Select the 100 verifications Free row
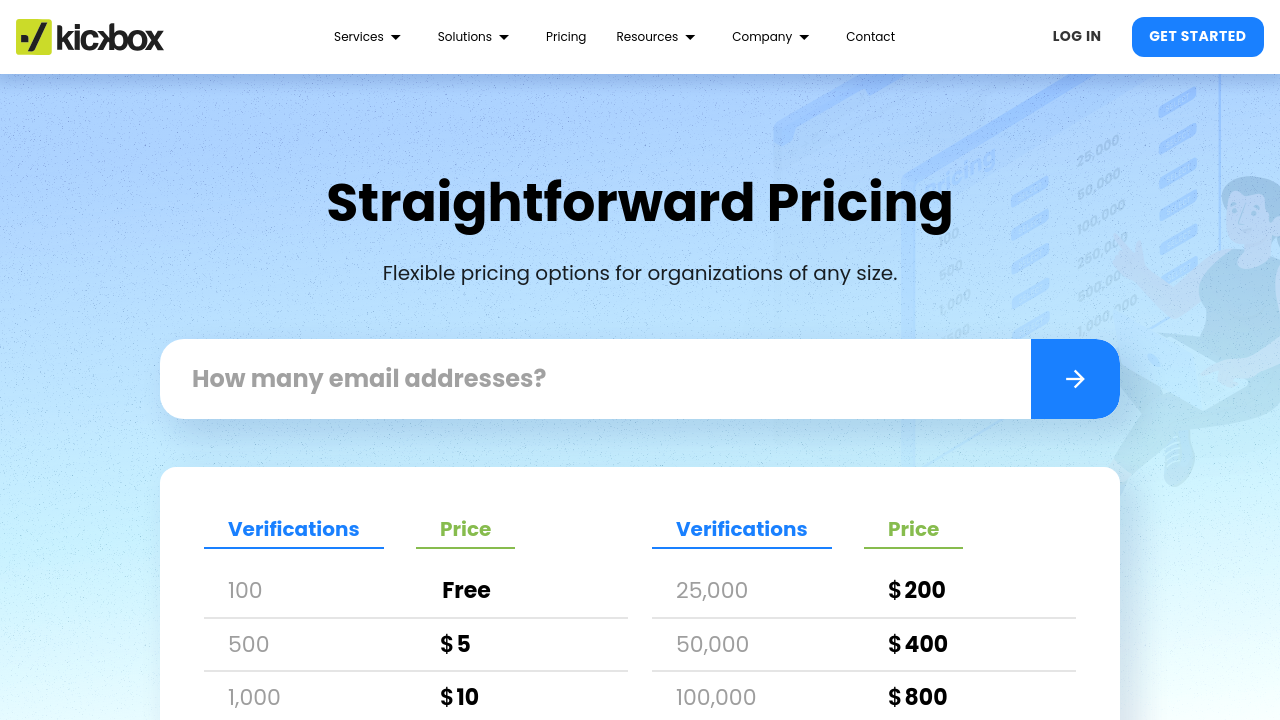The image size is (1280, 720). 415,590
